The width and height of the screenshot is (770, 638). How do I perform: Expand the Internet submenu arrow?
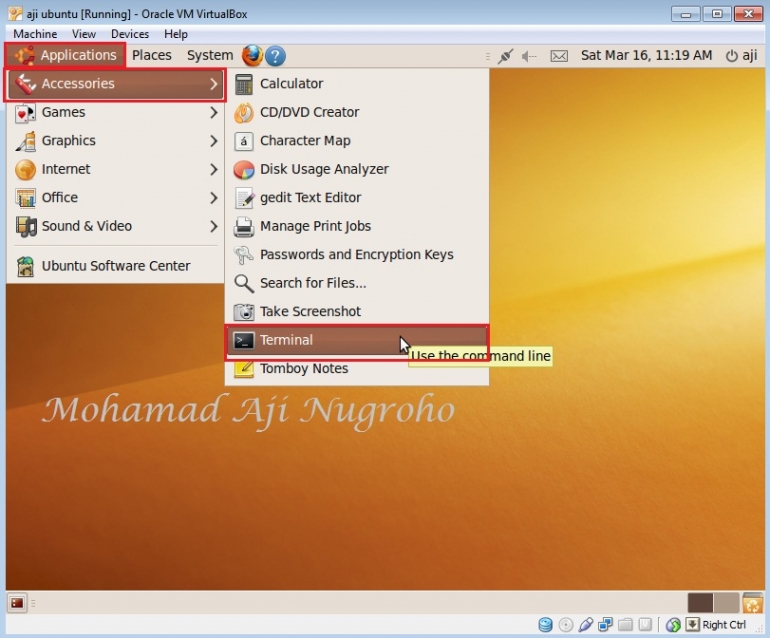point(214,169)
